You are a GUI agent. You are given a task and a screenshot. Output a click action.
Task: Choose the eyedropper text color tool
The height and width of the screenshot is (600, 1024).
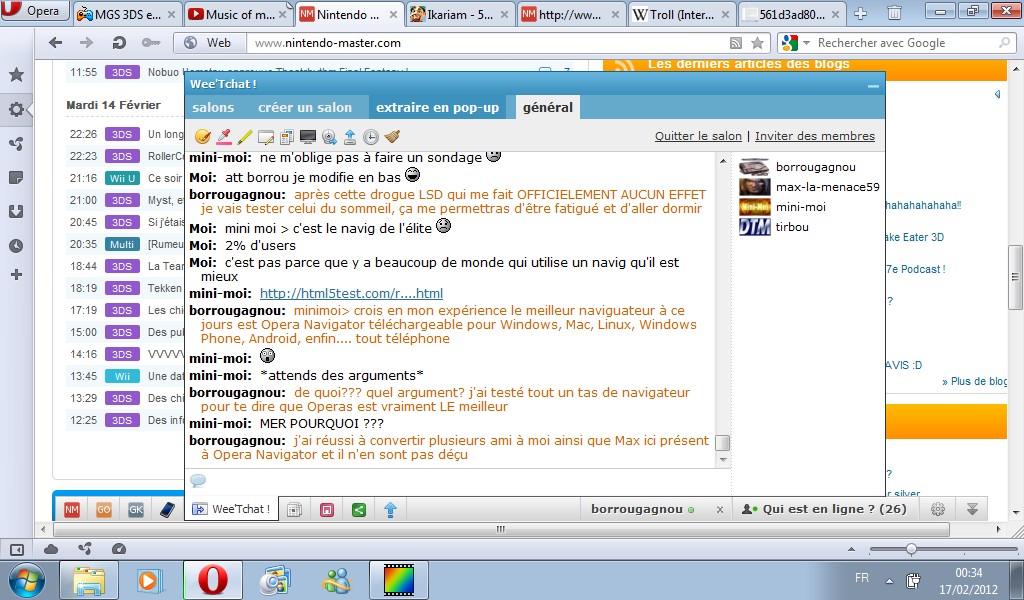click(224, 136)
